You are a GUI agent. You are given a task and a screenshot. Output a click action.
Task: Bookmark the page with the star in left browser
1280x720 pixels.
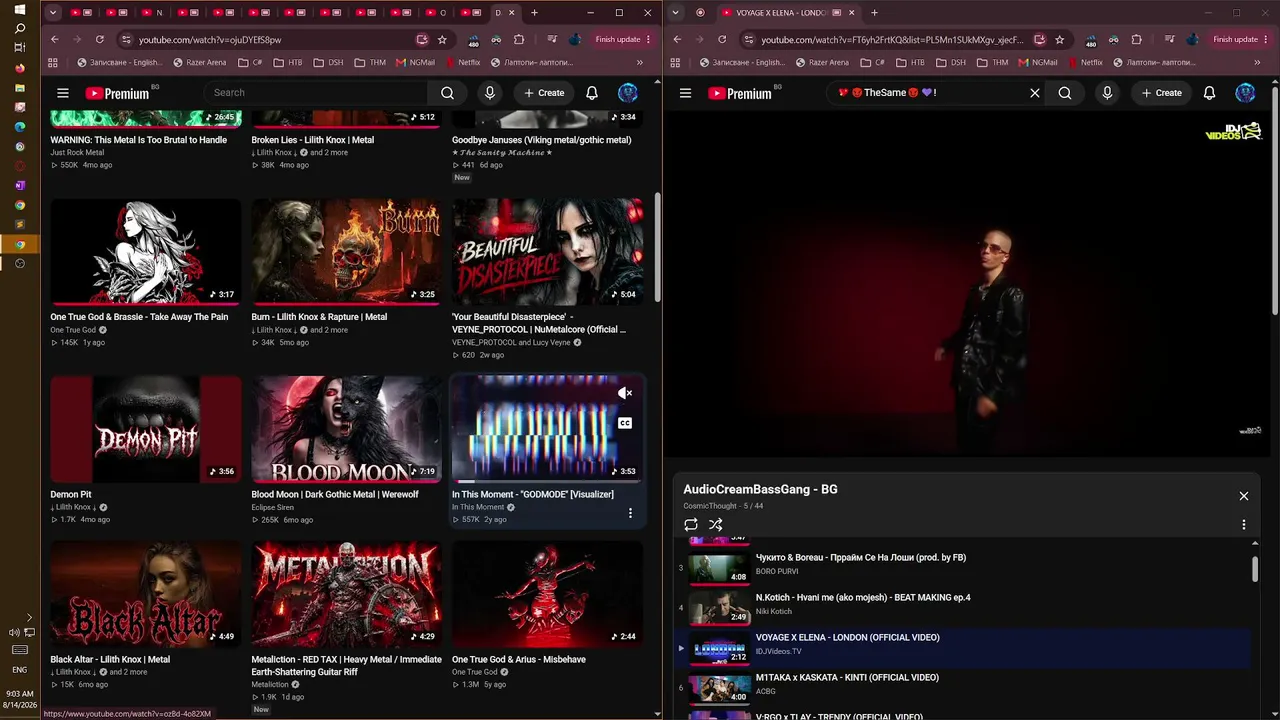(442, 39)
